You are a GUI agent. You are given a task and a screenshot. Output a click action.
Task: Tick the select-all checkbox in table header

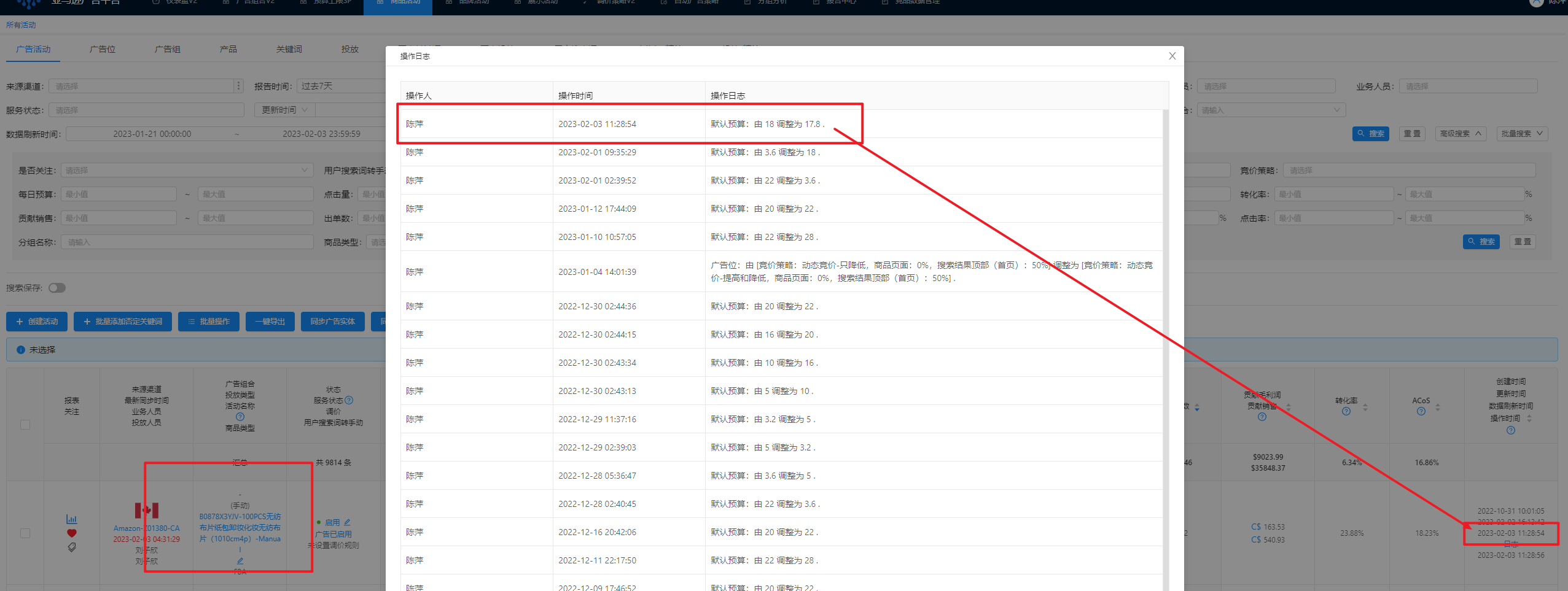point(25,425)
